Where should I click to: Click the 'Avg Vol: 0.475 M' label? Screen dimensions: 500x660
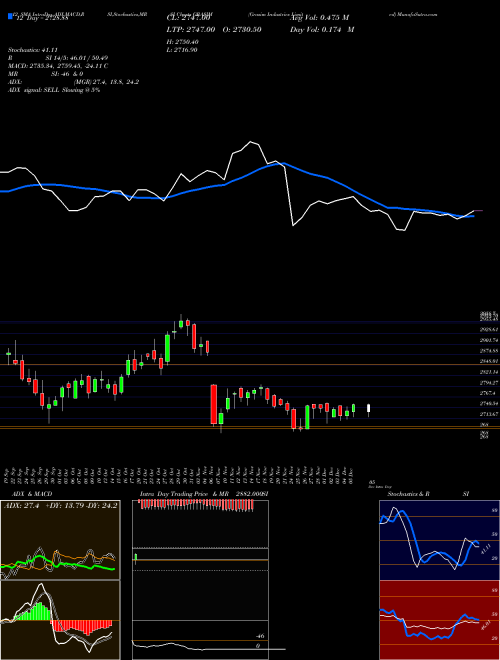coord(319,18)
